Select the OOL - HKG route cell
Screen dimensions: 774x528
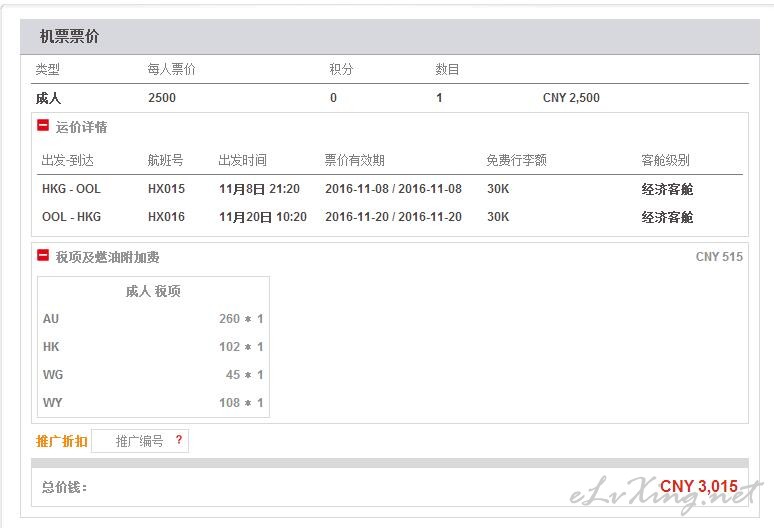[x=71, y=217]
